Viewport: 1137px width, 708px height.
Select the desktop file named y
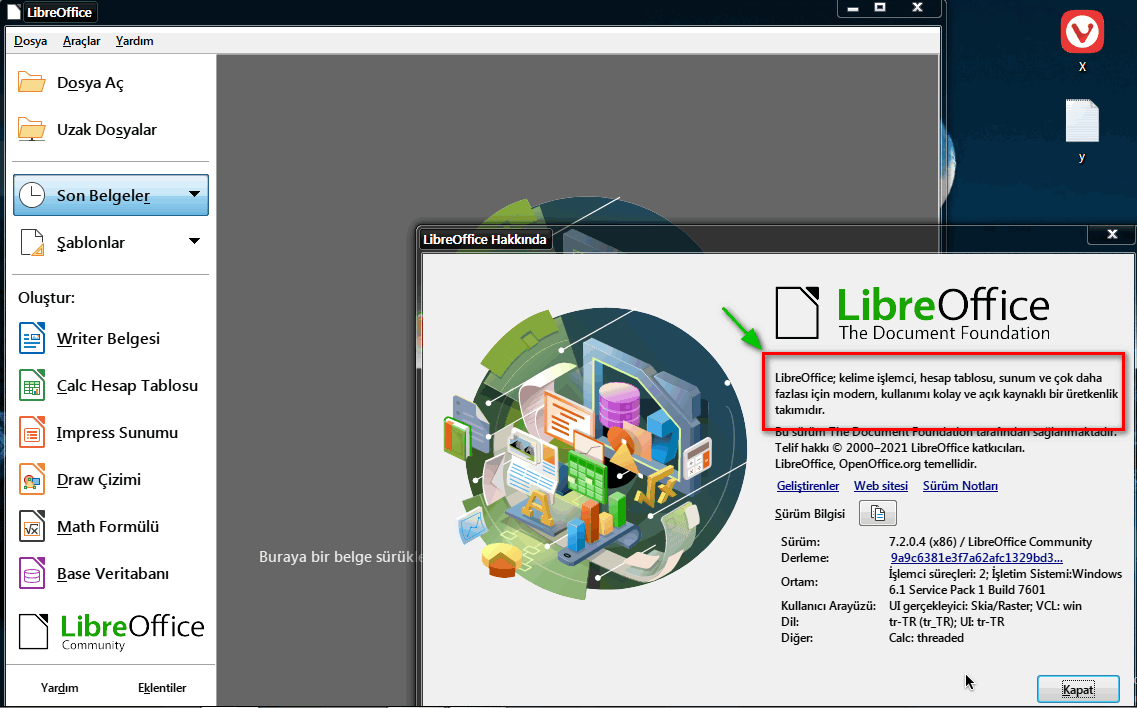coord(1082,120)
